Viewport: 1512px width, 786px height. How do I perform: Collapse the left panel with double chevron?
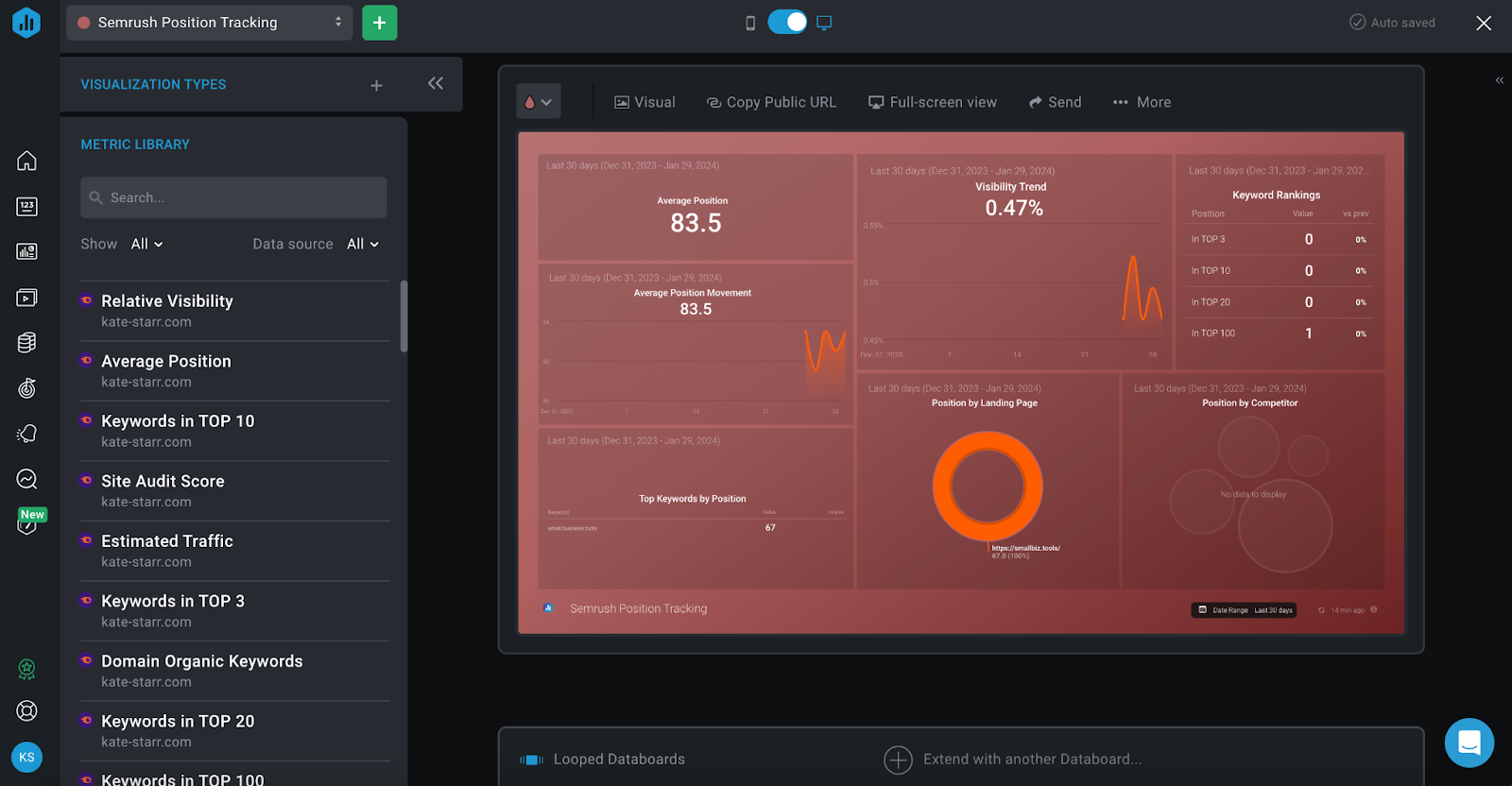coord(435,83)
